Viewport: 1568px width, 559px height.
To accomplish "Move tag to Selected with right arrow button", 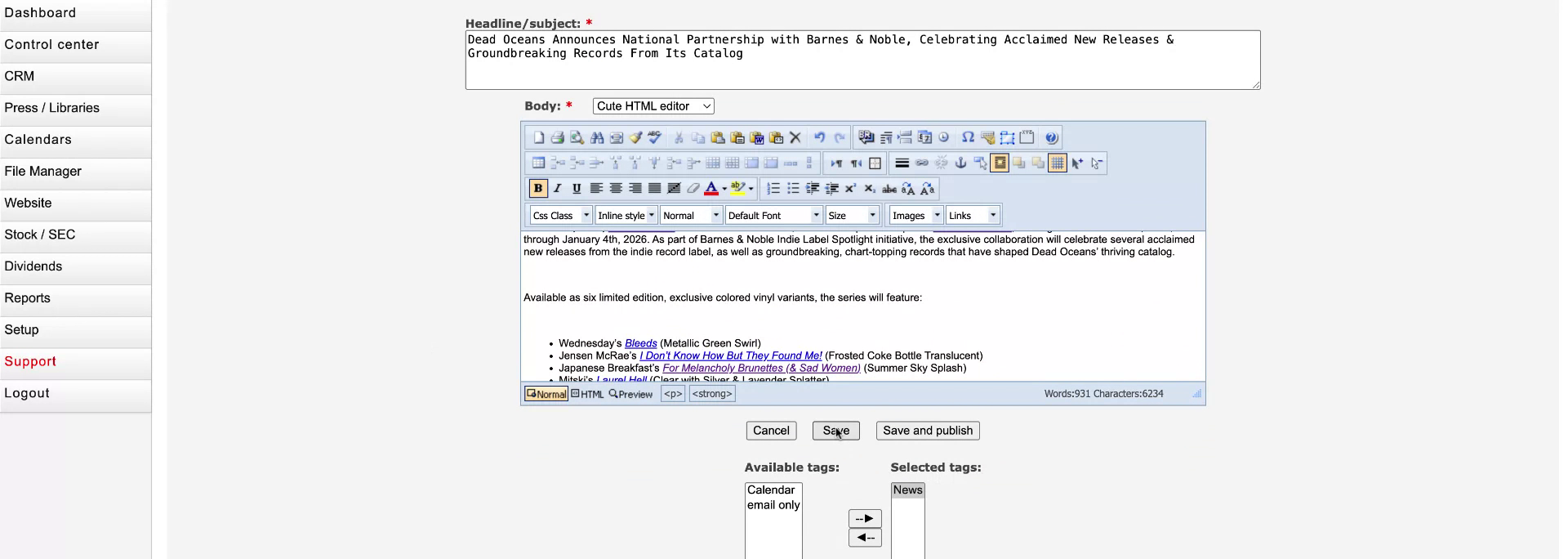I will coord(865,518).
